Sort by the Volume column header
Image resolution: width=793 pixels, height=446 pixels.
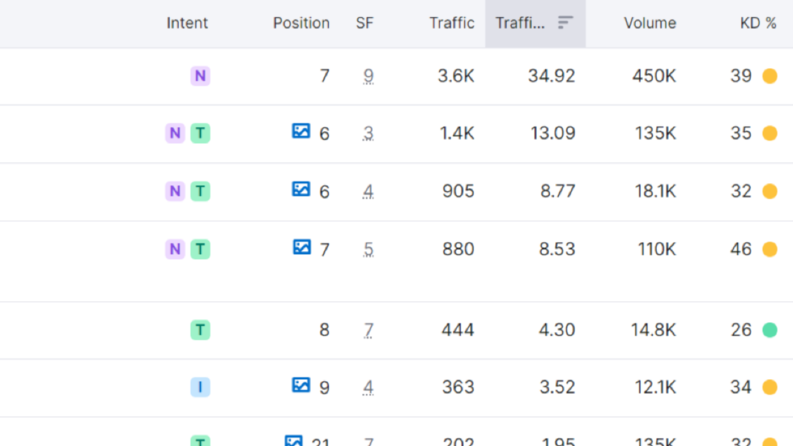pyautogui.click(x=649, y=23)
